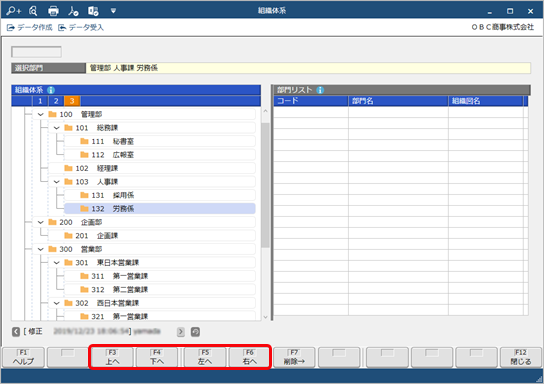Click データ作成 in the toolbar
The image size is (544, 384).
click(x=30, y=27)
